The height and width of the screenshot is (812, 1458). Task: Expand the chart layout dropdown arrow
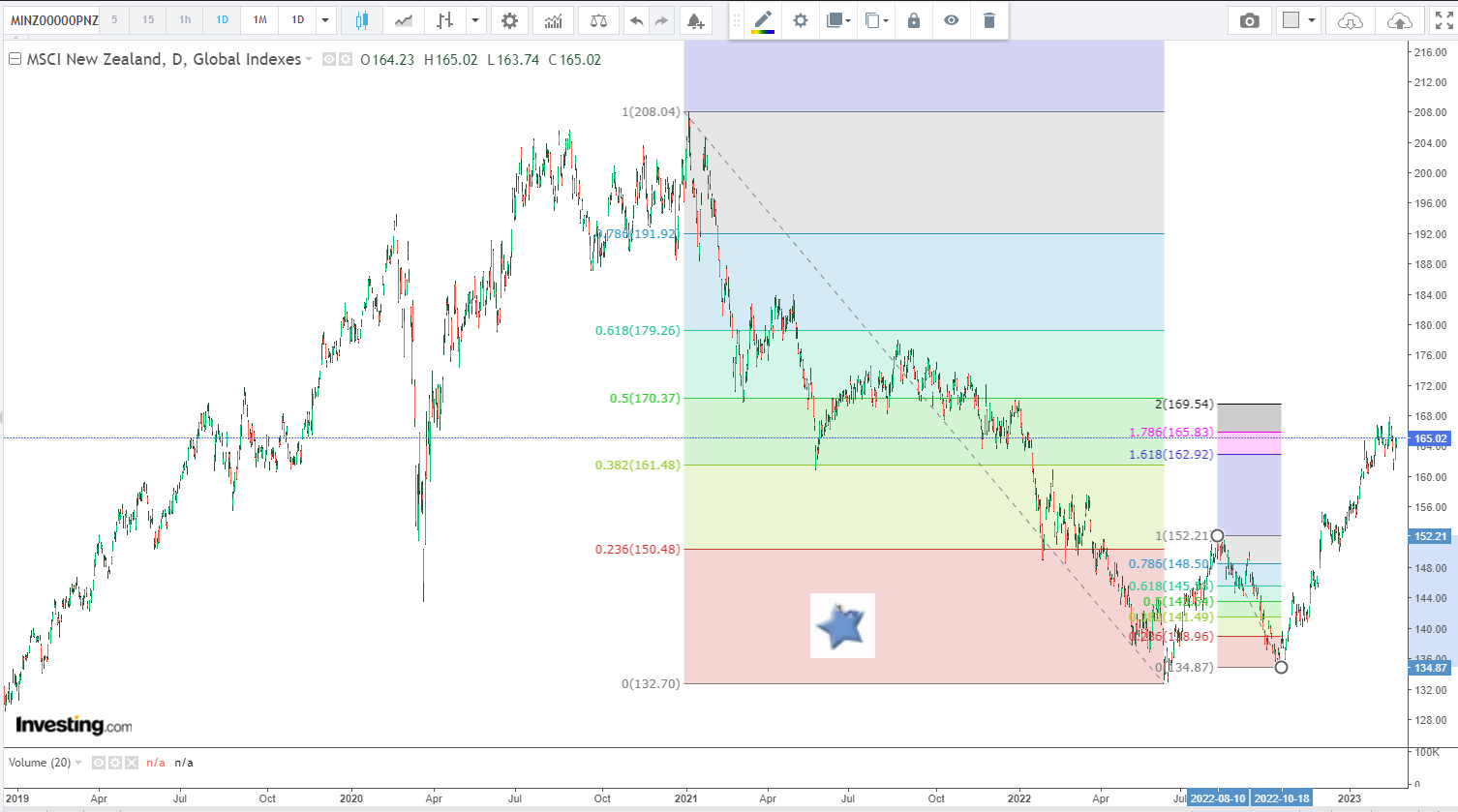[x=1312, y=20]
